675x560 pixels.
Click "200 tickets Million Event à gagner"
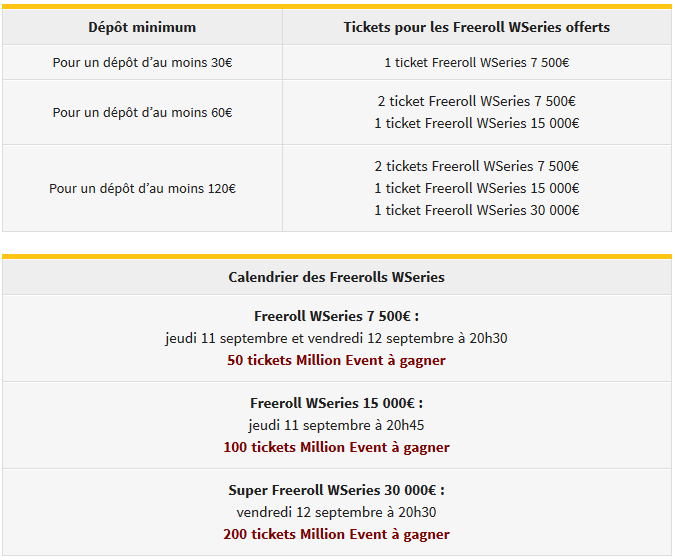(336, 534)
